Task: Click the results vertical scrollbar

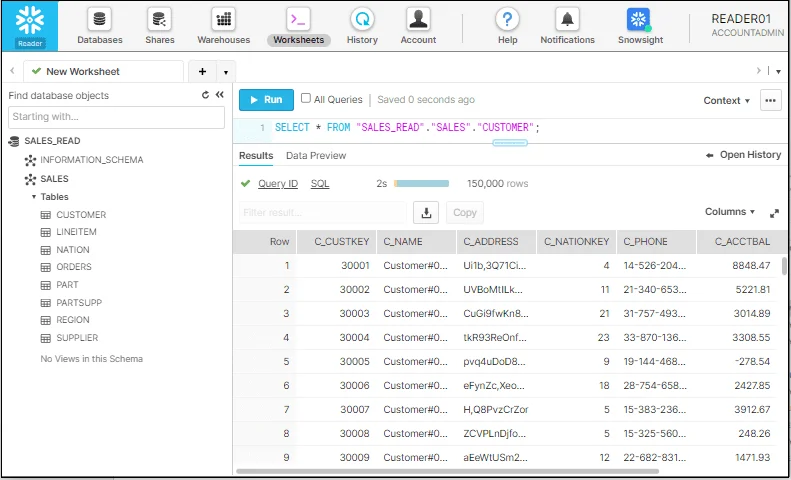Action: (x=784, y=266)
